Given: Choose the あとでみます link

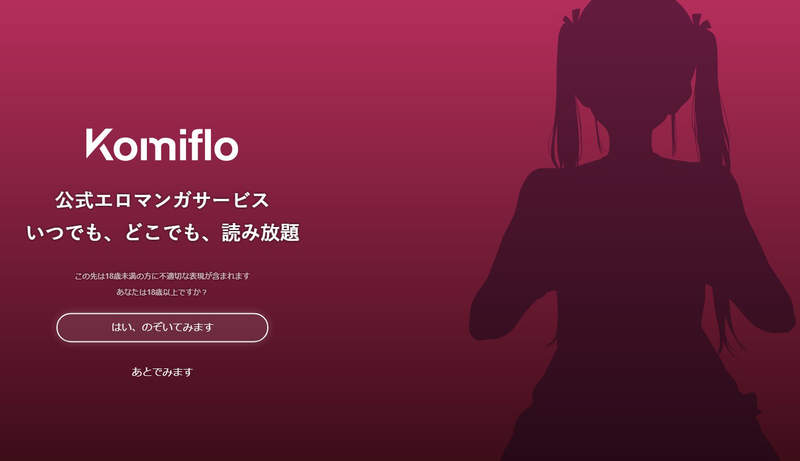Looking at the screenshot, I should click(162, 372).
